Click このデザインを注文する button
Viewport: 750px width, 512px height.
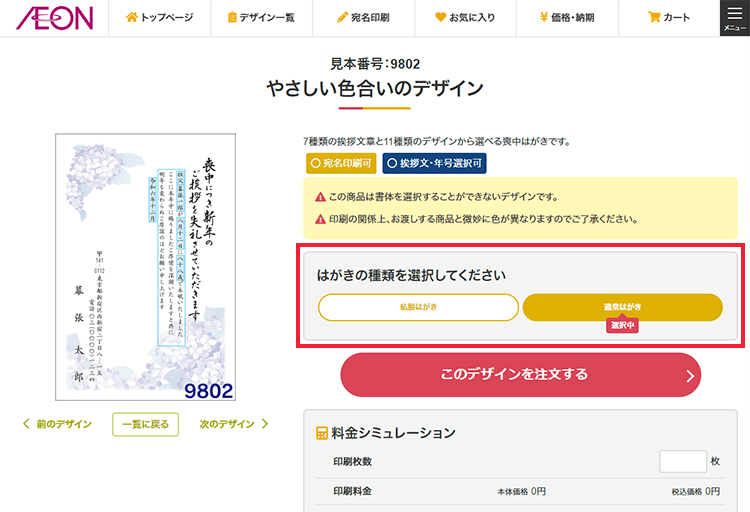[x=520, y=375]
